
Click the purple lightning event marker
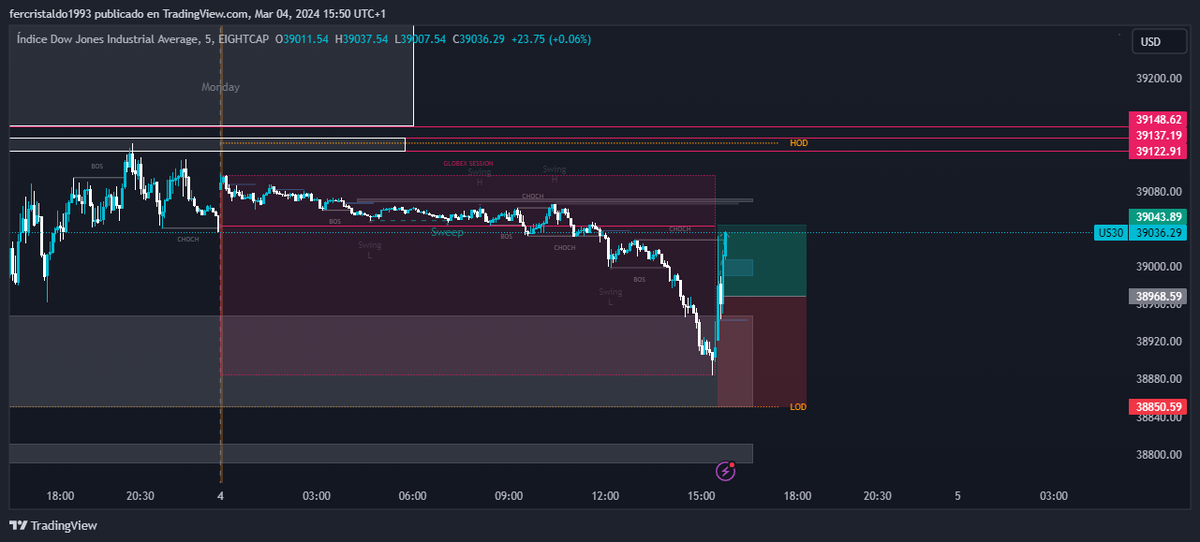[726, 471]
